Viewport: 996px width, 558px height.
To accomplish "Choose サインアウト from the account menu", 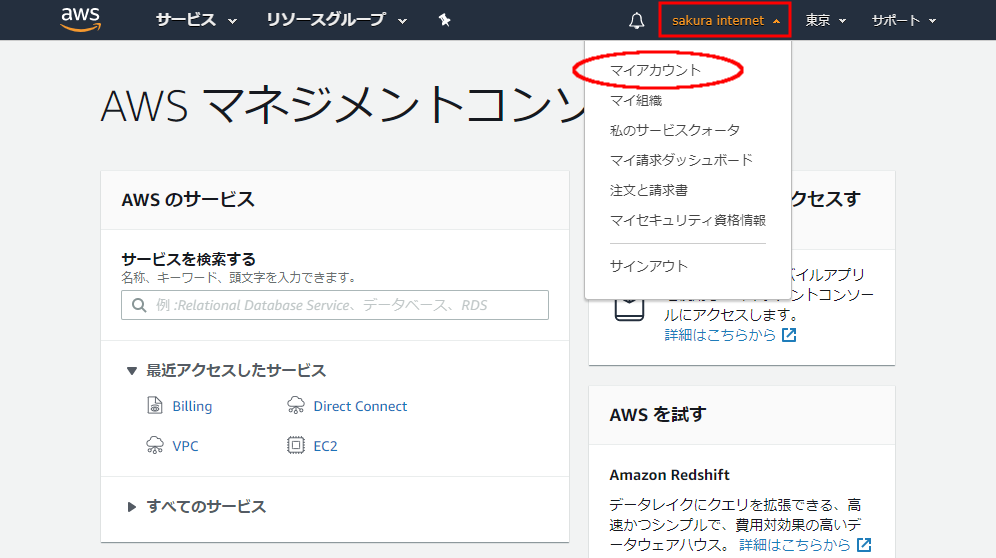I will click(648, 266).
